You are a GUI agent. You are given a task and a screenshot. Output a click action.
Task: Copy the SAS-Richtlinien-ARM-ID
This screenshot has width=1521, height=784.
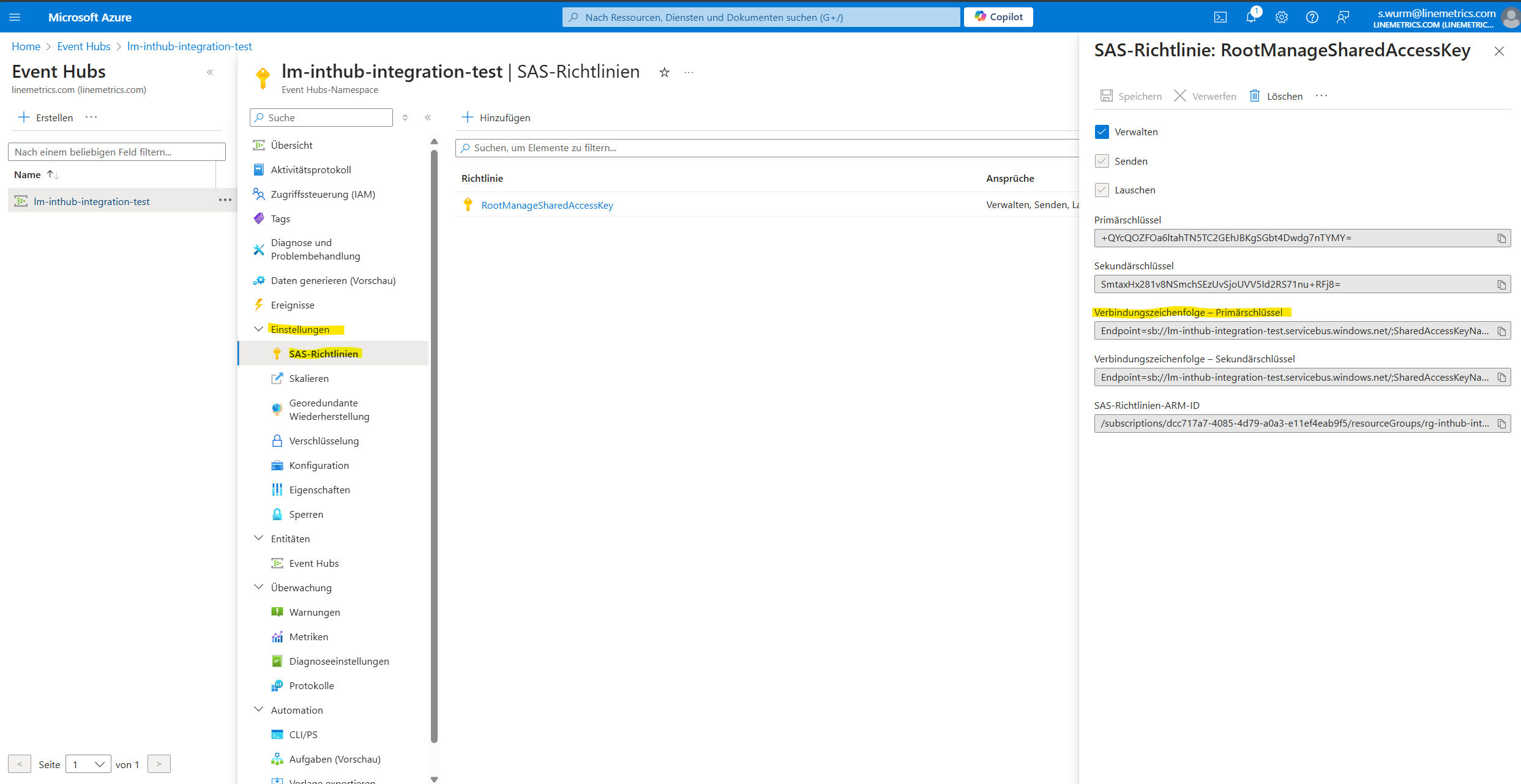click(x=1501, y=424)
